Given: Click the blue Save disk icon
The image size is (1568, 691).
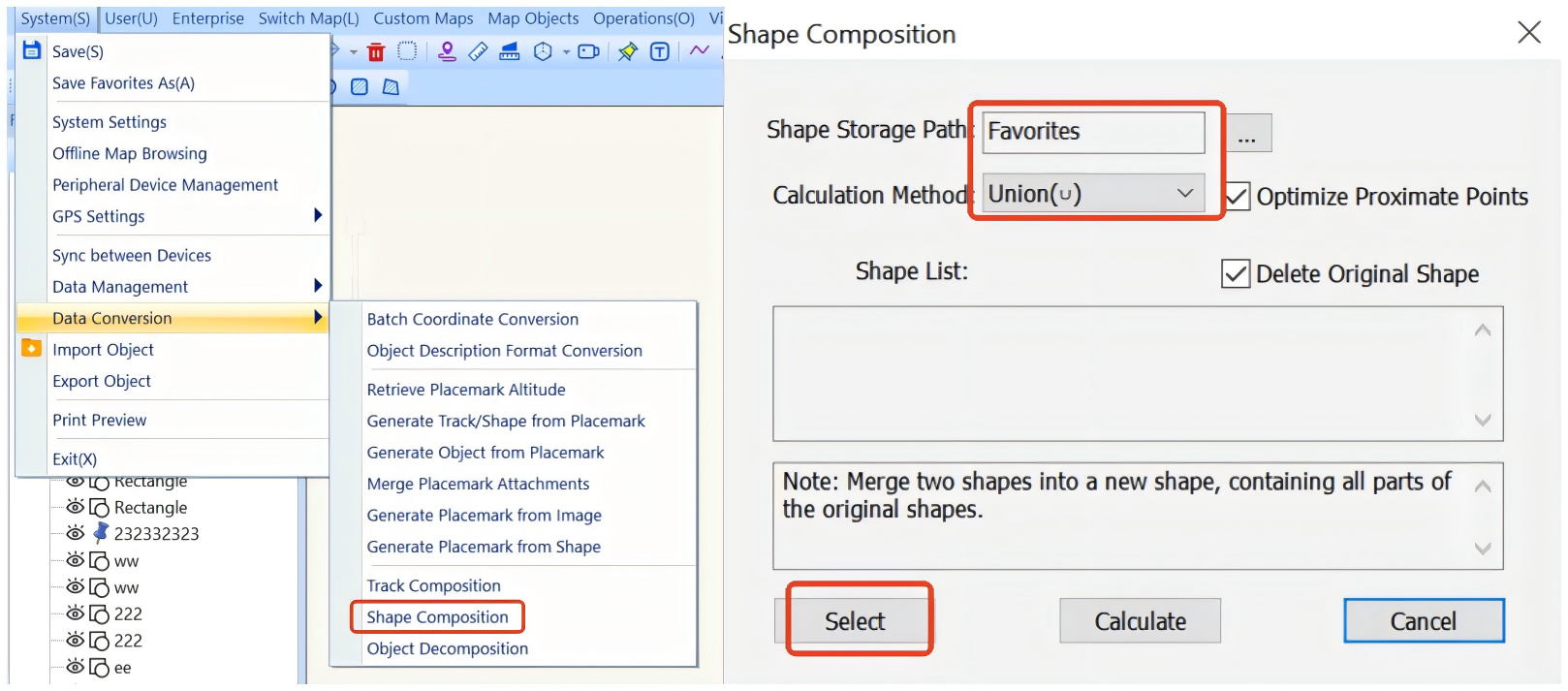Looking at the screenshot, I should tap(32, 50).
